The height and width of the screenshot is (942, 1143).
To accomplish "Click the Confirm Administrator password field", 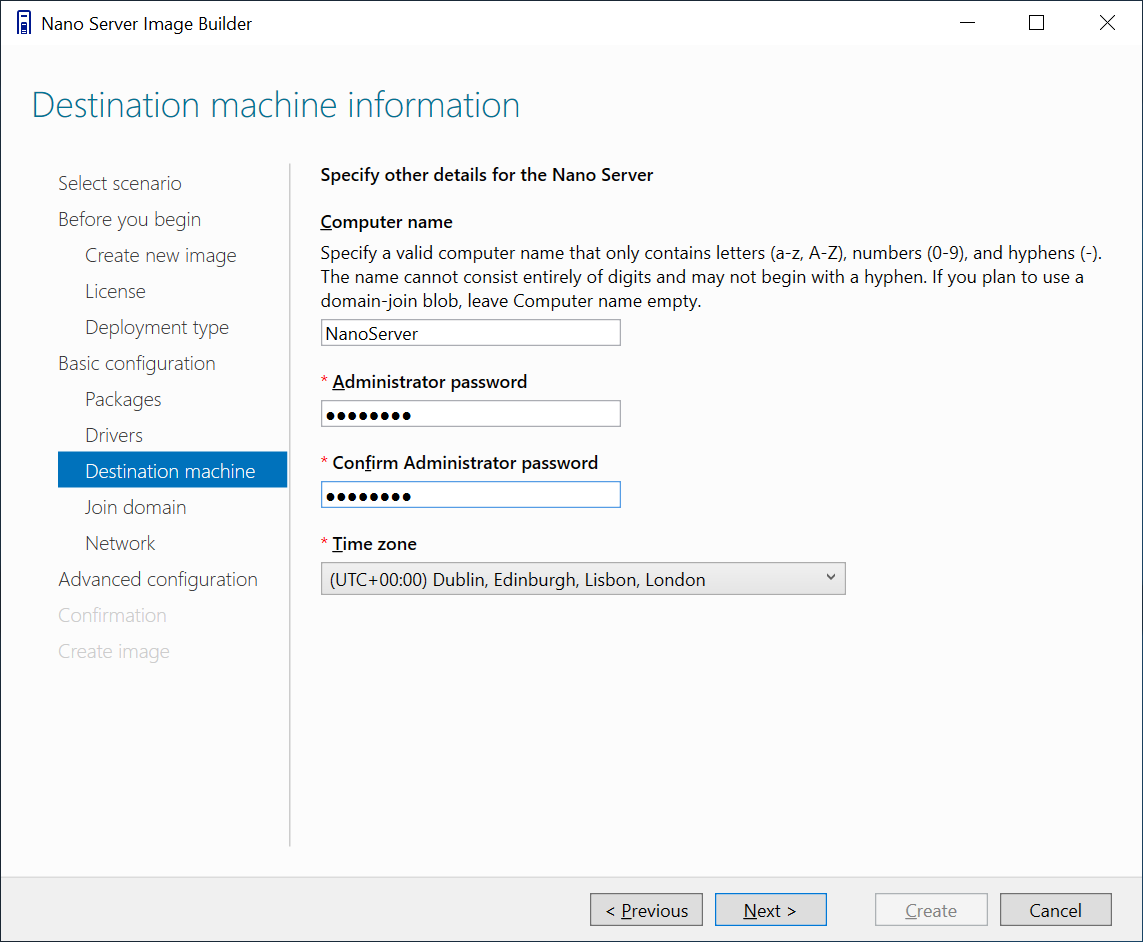I will click(470, 495).
